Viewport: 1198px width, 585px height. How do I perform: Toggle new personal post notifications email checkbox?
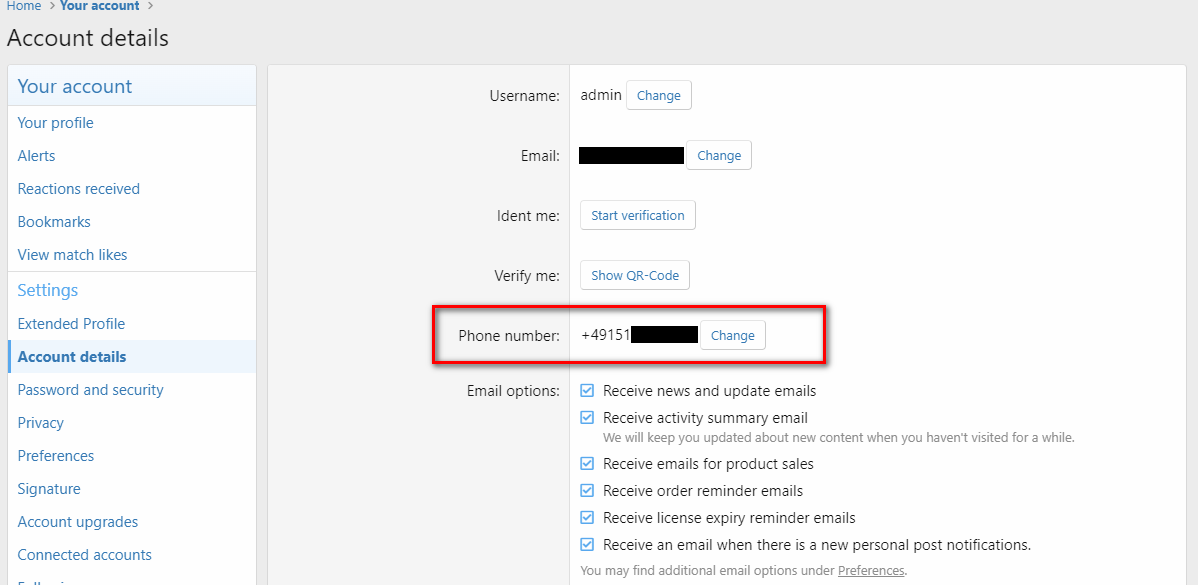[x=588, y=545]
